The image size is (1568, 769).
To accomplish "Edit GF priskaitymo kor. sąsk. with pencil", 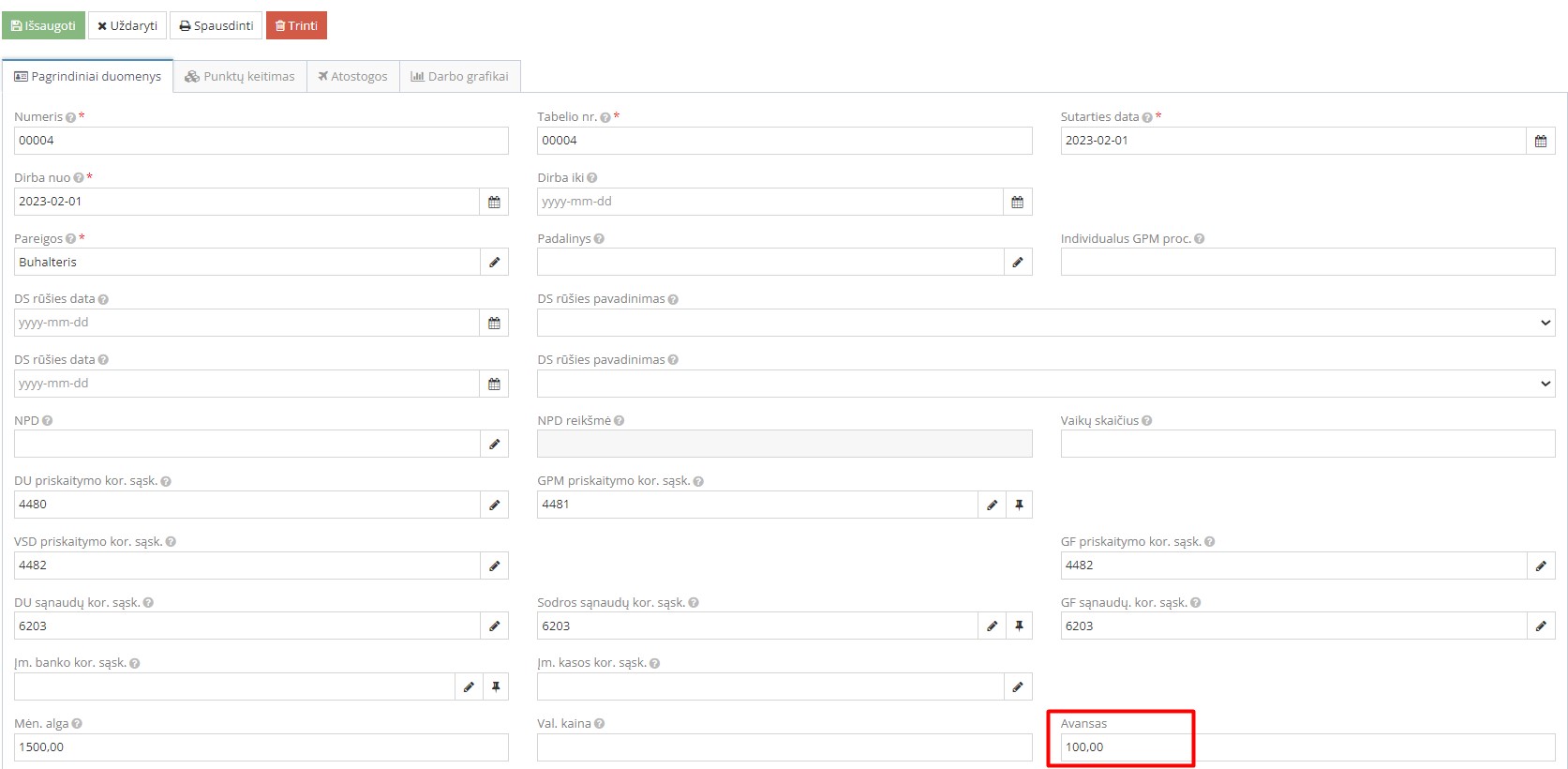I will pos(1540,565).
